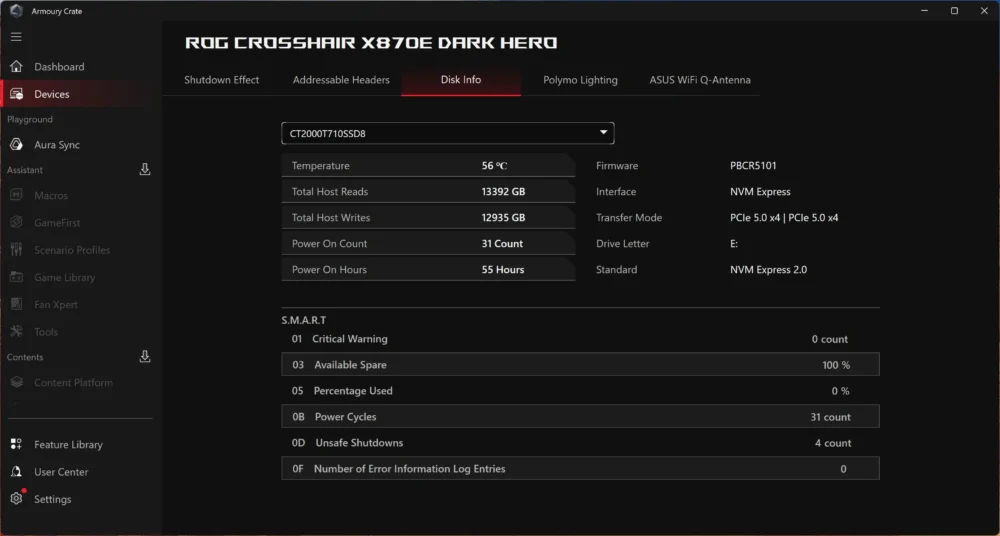Viewport: 1000px width, 536px height.
Task: Click the NVM Express 2.0 standard value
Action: point(768,270)
